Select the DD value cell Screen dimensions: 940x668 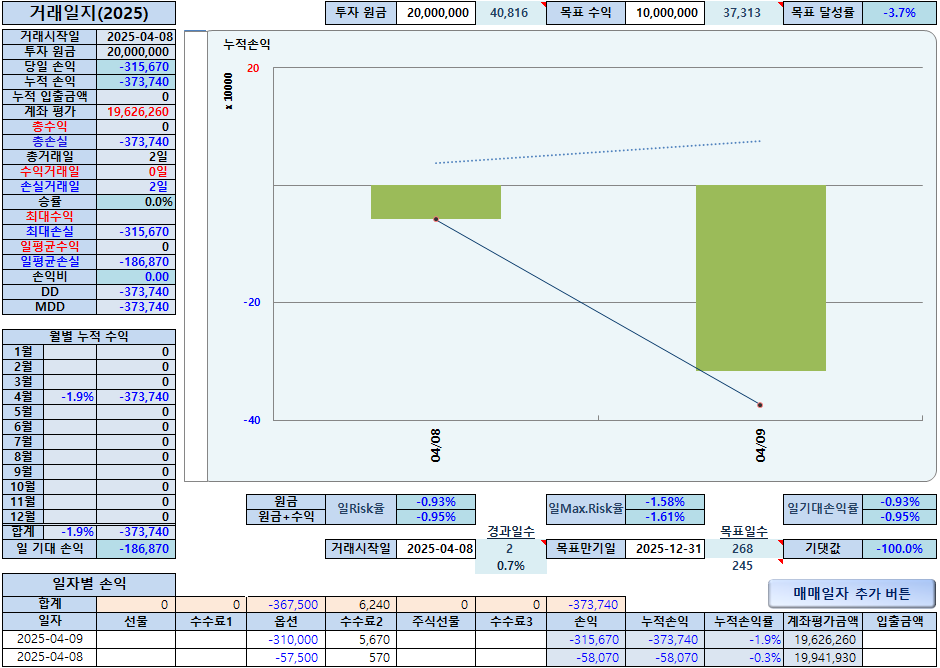(136, 291)
